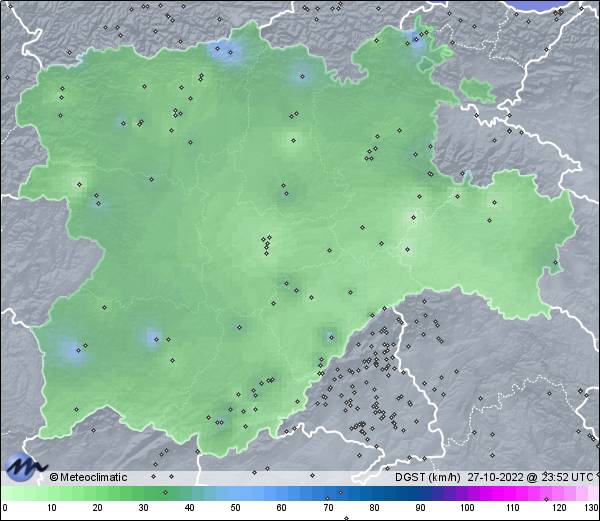Click scale label 20

point(97,508)
